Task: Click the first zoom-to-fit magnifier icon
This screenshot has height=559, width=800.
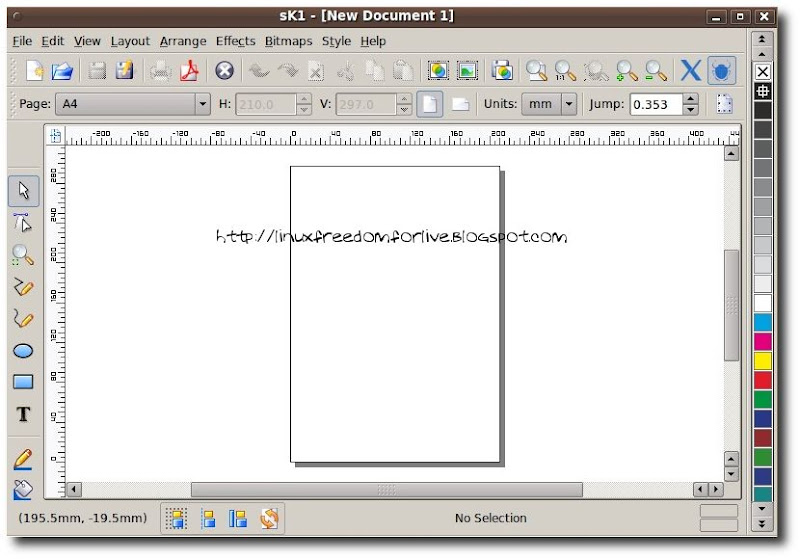Action: tap(537, 70)
